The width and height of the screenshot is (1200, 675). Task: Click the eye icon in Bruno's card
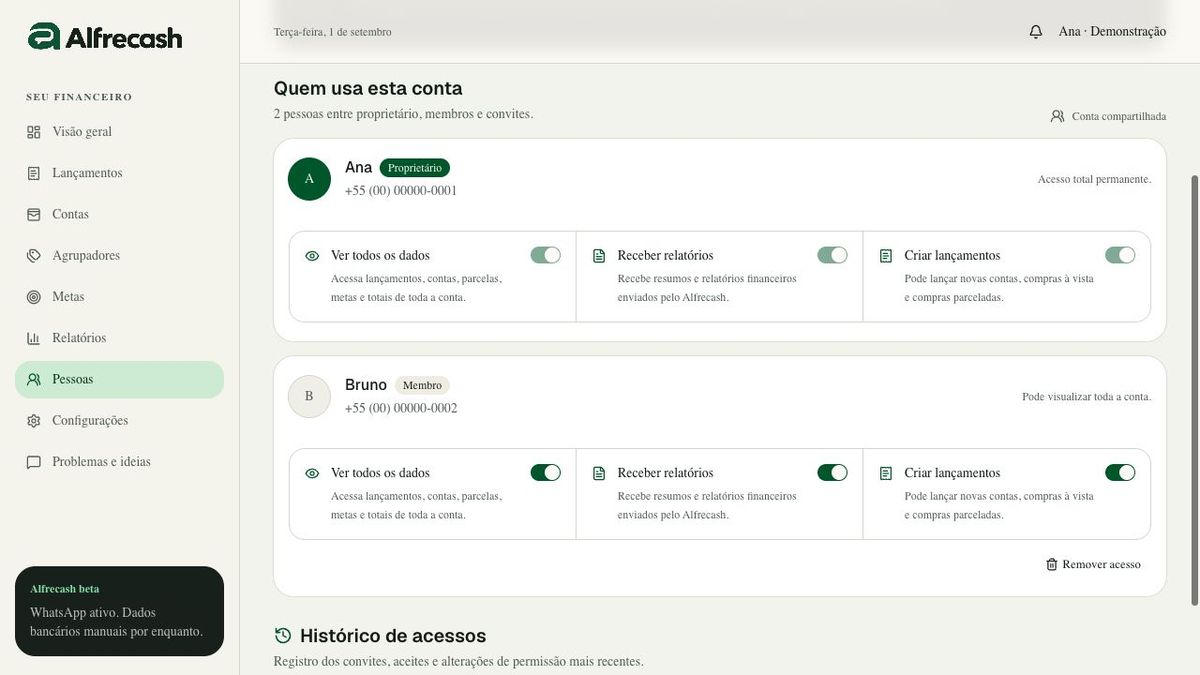pos(312,473)
